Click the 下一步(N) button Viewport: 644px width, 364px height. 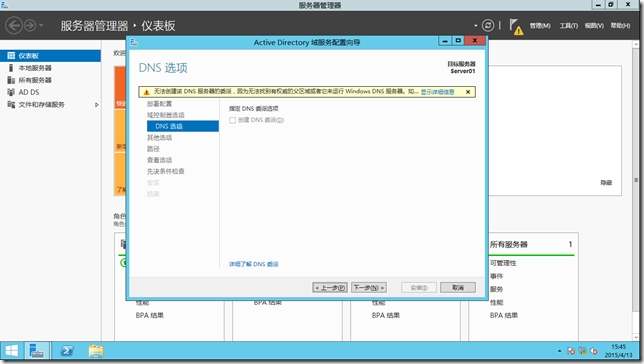tap(368, 288)
